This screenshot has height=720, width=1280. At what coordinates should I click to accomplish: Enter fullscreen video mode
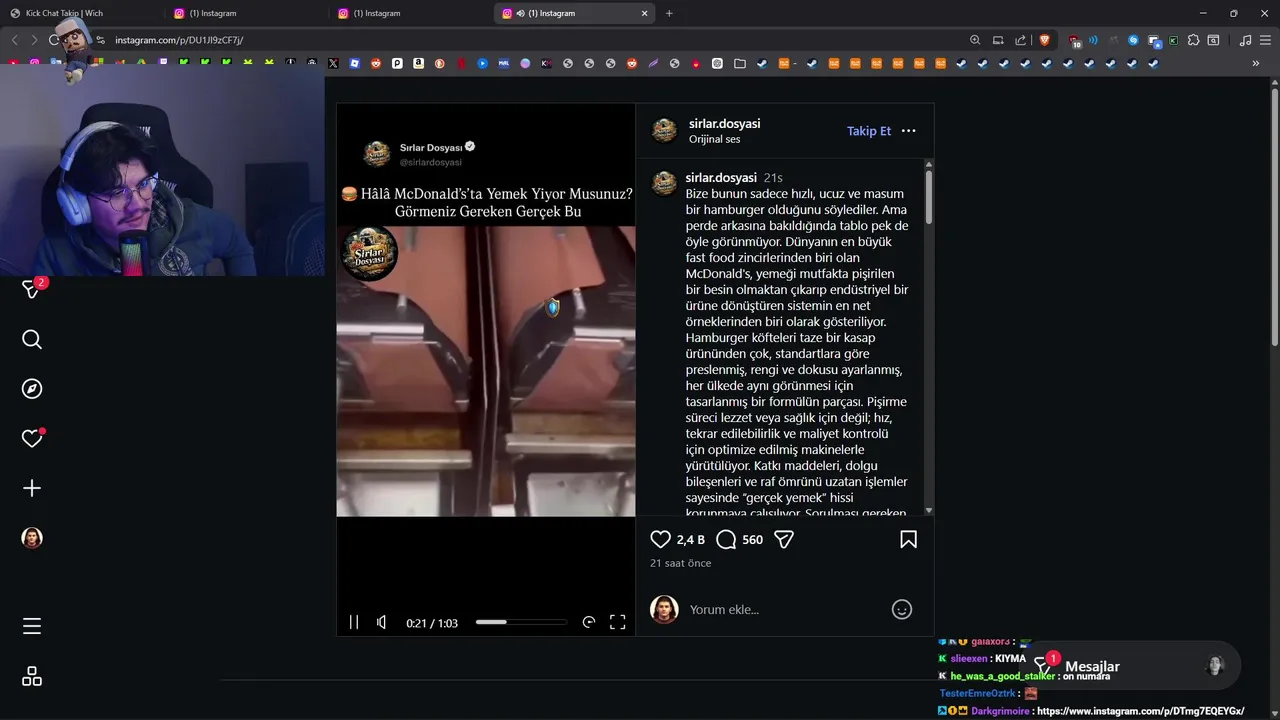point(618,622)
